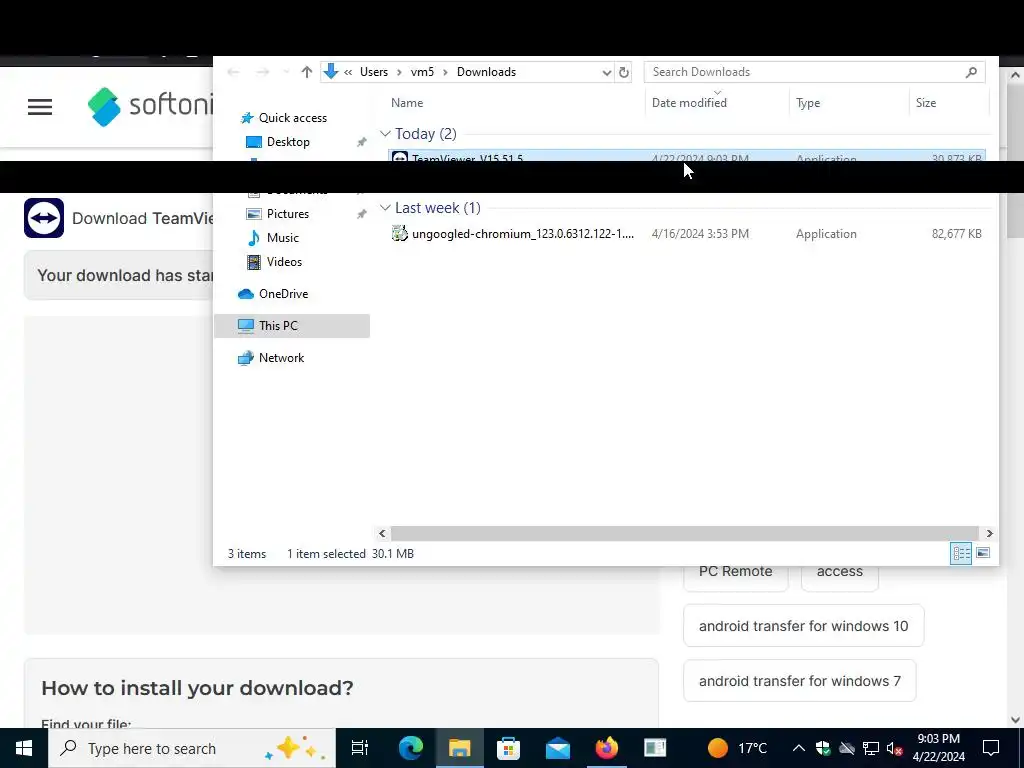Click the Up folder arrow in File Explorer
Screen dimensions: 1024x768
click(306, 72)
